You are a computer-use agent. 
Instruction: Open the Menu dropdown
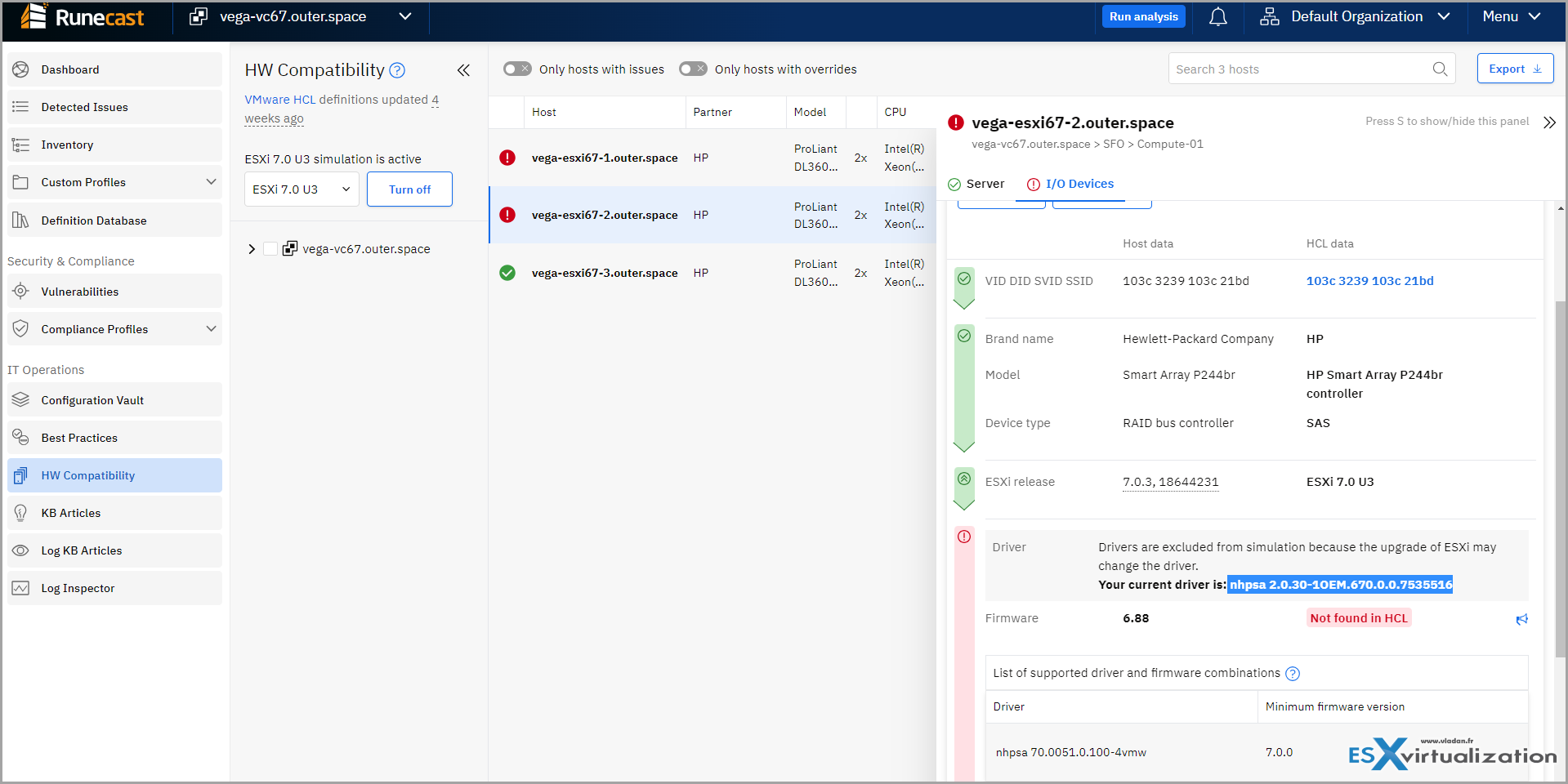[1512, 17]
